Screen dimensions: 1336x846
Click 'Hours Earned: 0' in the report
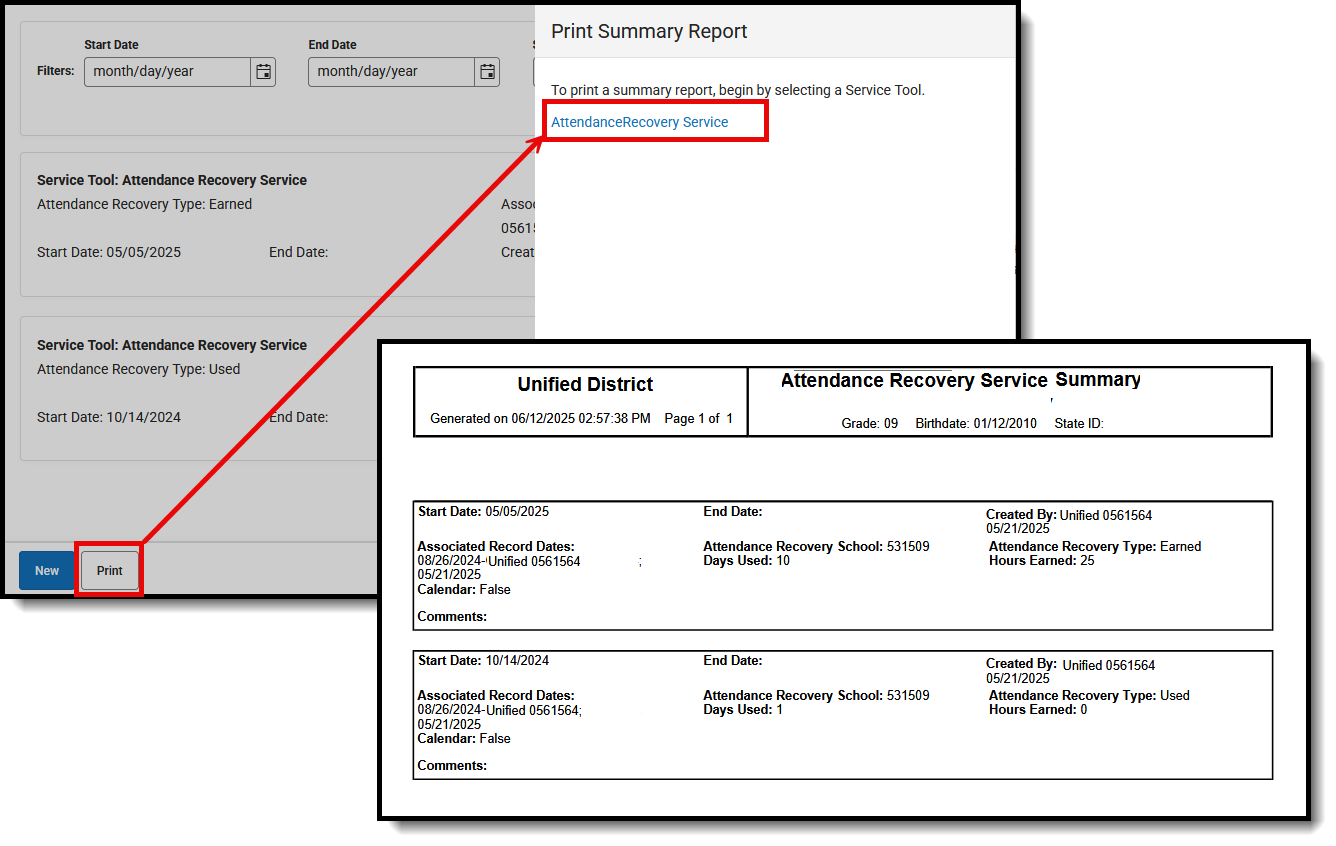[x=1038, y=710]
